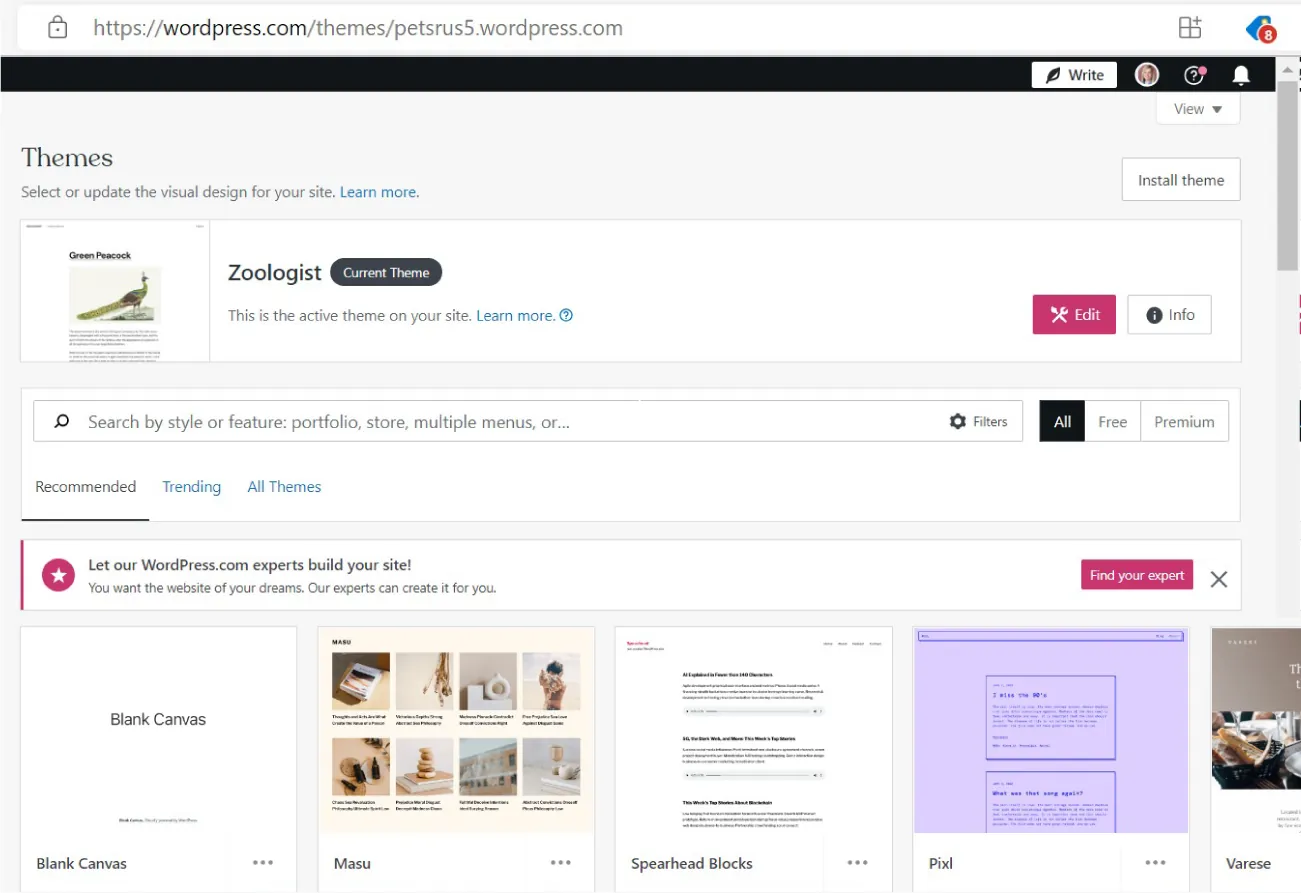Select the All themes filter

coord(1062,421)
